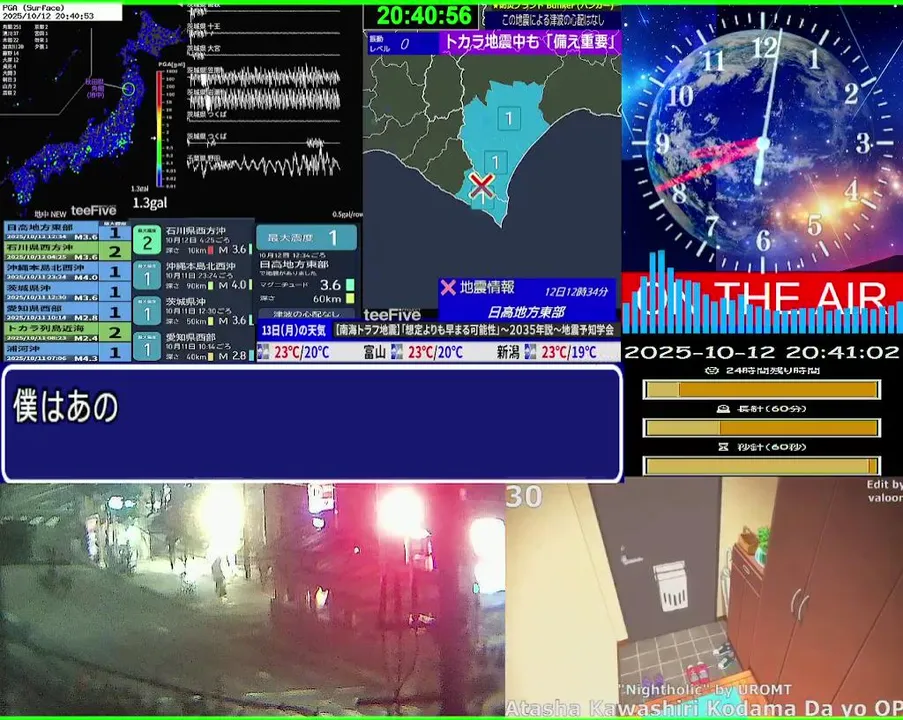This screenshot has width=903, height=720.
Task: Select the 愛知県西部 M2.8 row in the left list
Action: coord(67,312)
